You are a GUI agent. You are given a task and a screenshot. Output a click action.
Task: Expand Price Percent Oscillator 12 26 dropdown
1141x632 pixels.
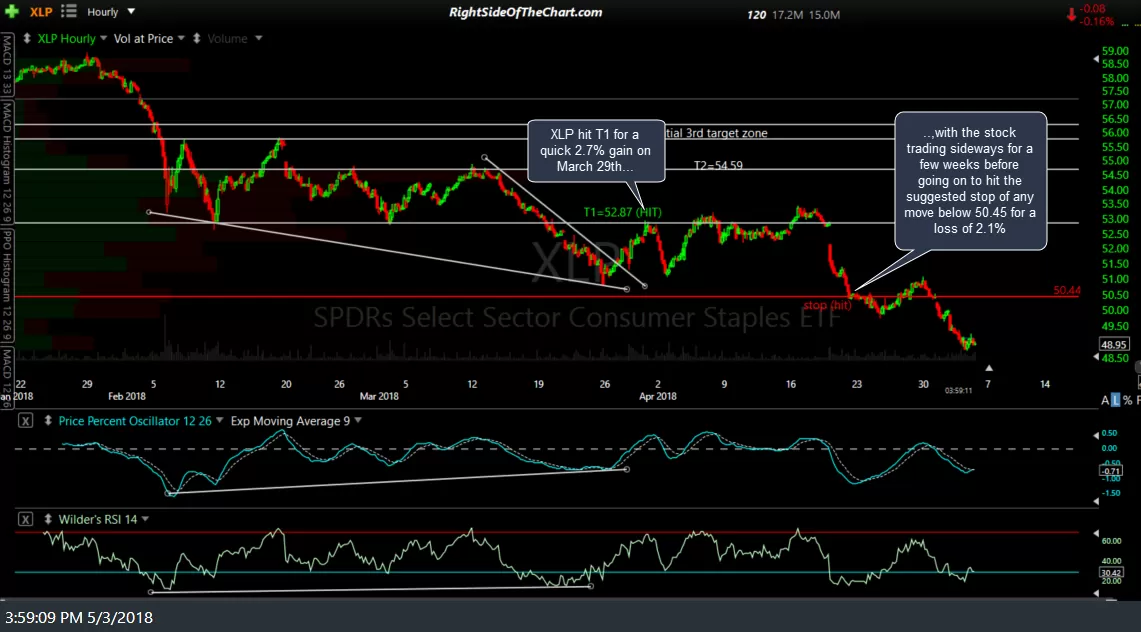click(219, 421)
